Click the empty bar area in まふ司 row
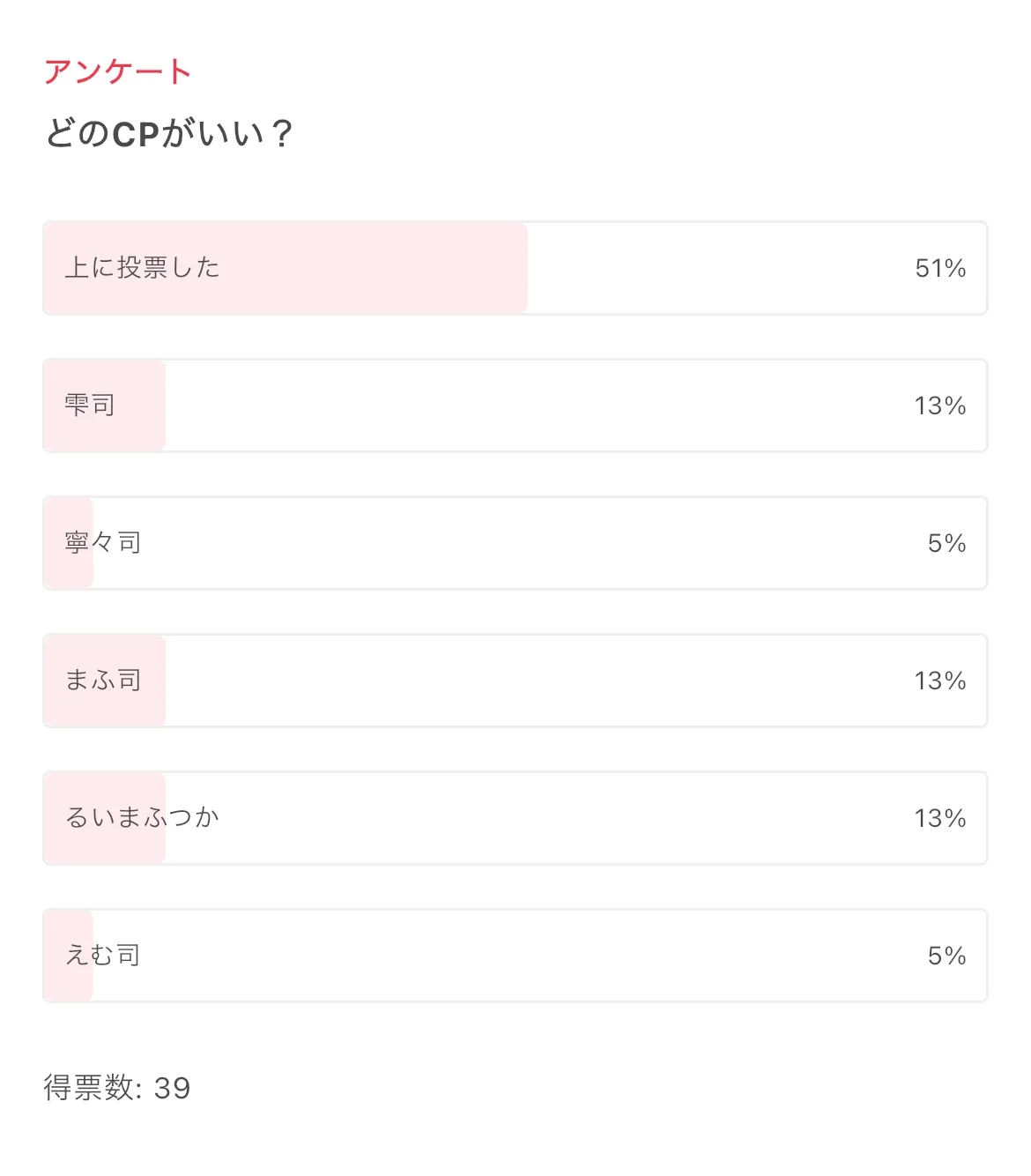 coord(529,681)
